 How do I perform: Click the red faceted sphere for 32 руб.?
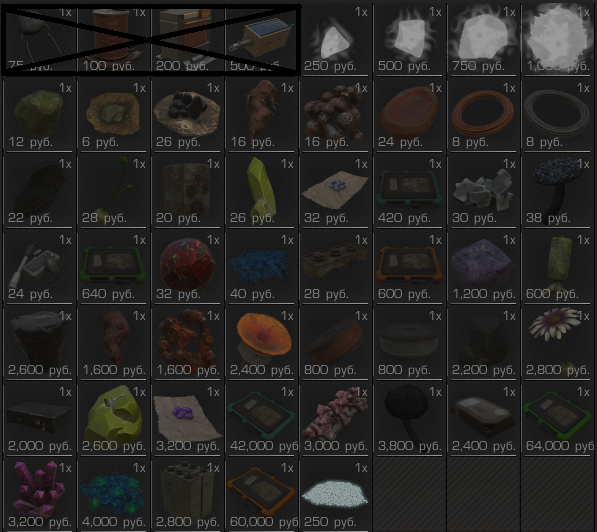pos(188,267)
